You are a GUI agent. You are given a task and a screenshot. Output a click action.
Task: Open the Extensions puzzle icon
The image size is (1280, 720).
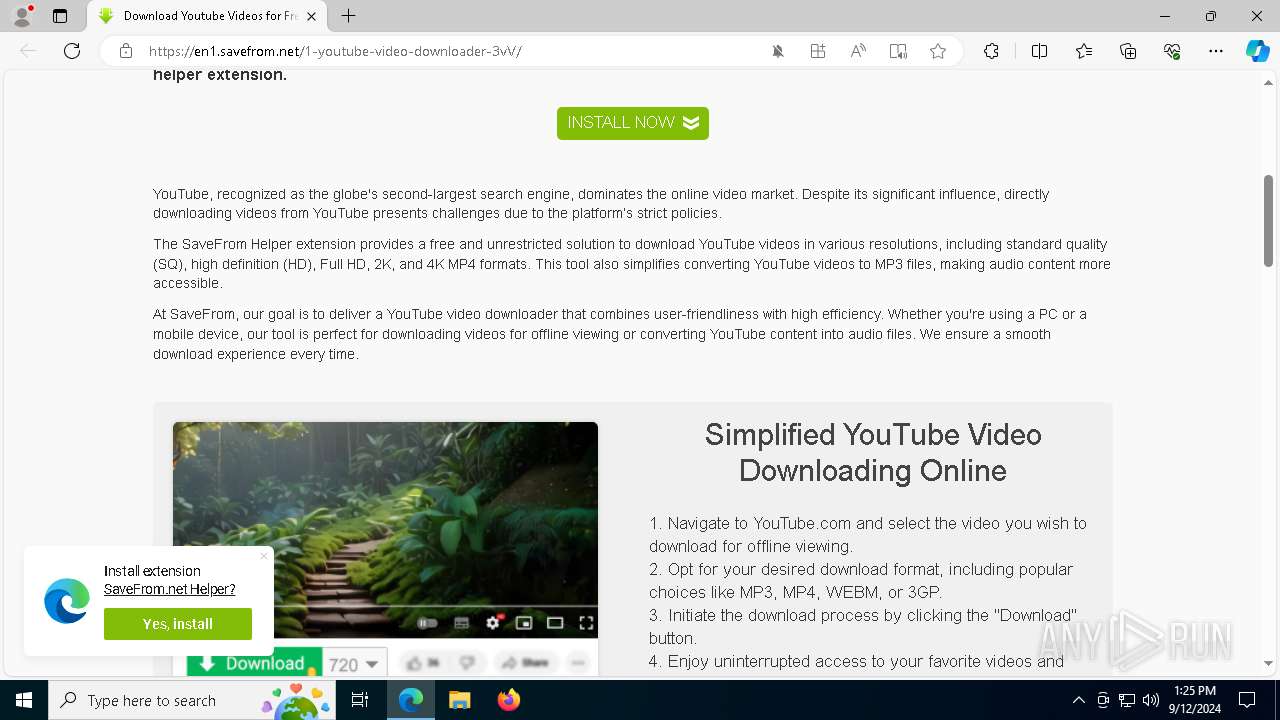click(991, 51)
